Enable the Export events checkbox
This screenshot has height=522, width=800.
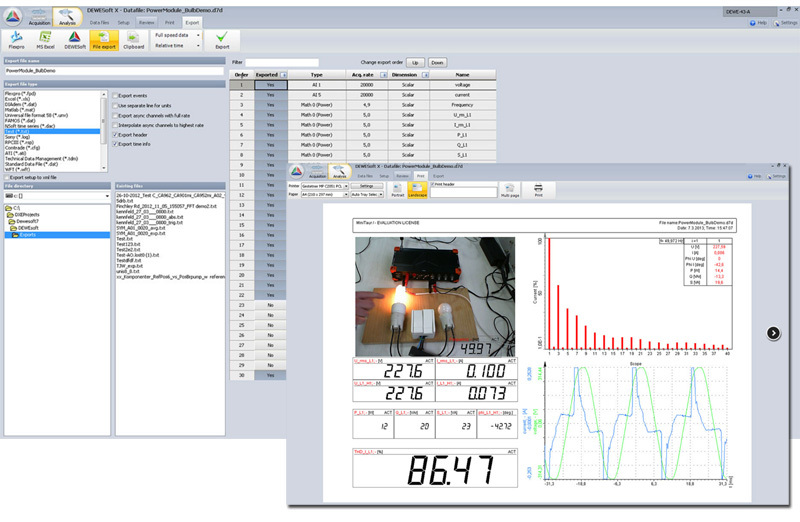[116, 96]
